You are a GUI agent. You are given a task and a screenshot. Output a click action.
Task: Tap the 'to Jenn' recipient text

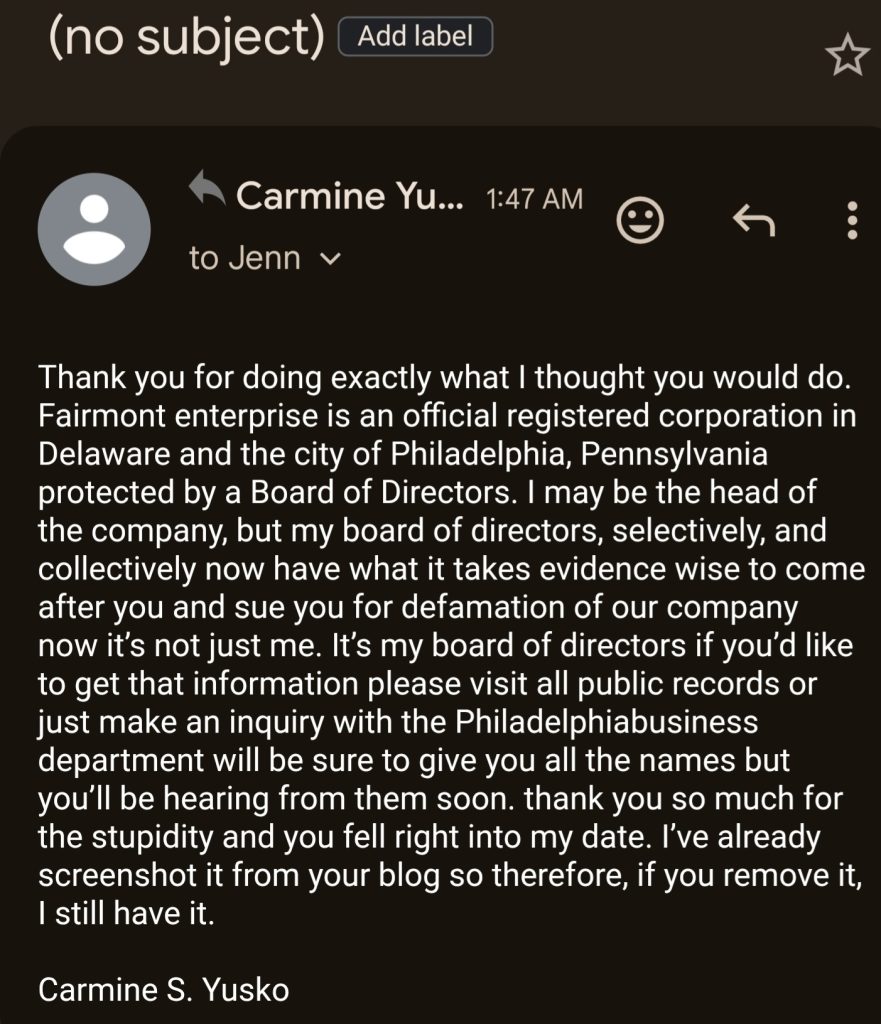tap(245, 258)
